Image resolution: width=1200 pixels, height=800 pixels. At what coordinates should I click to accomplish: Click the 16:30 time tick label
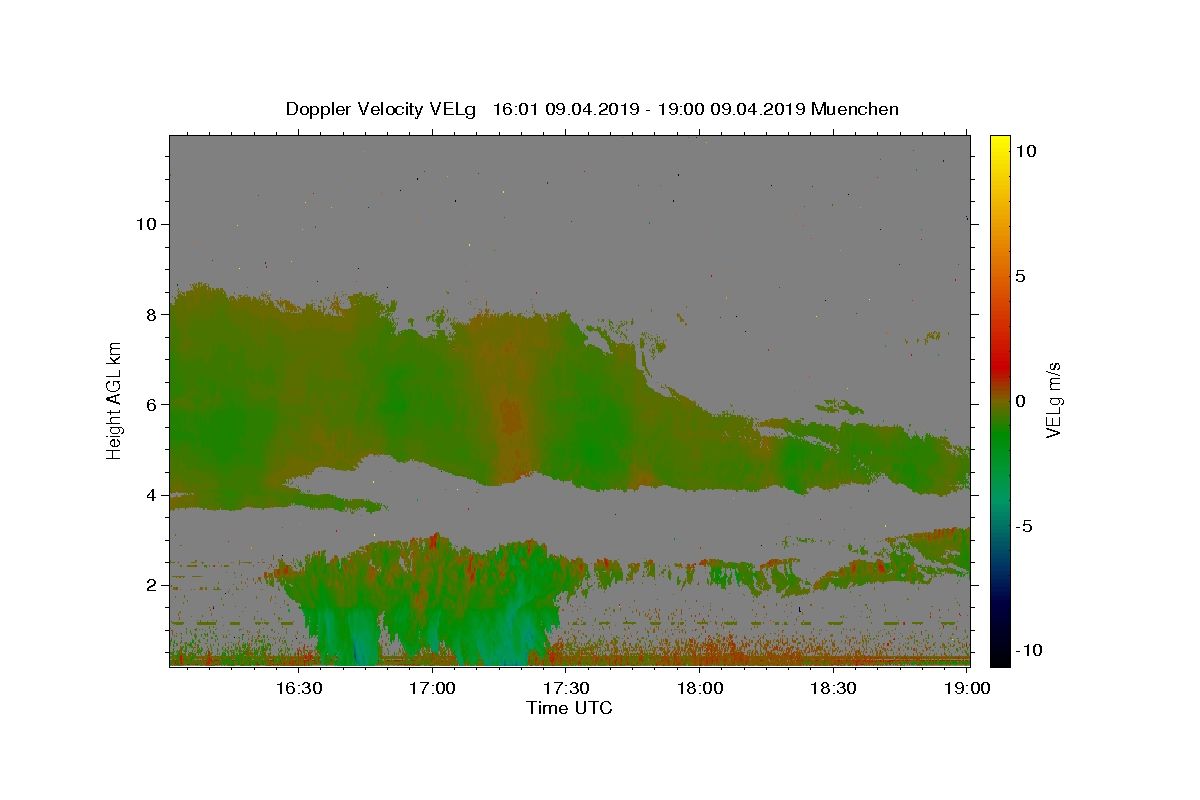coord(299,688)
